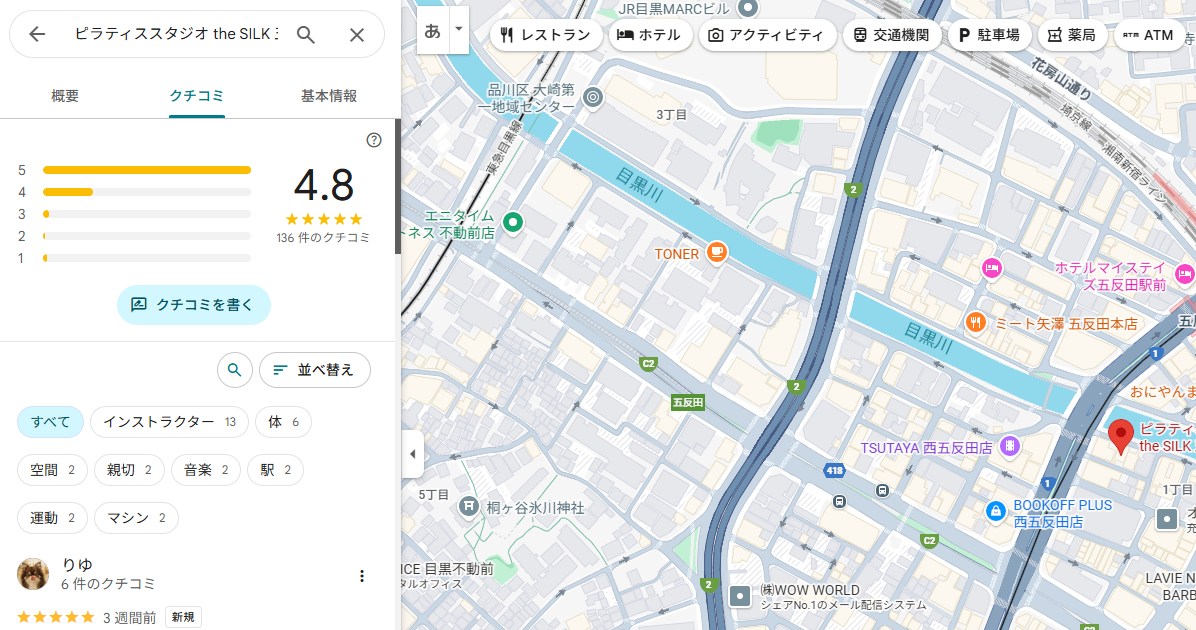The image size is (1196, 630).
Task: Select the red pin for ピラティス the SILK
Action: (1120, 436)
